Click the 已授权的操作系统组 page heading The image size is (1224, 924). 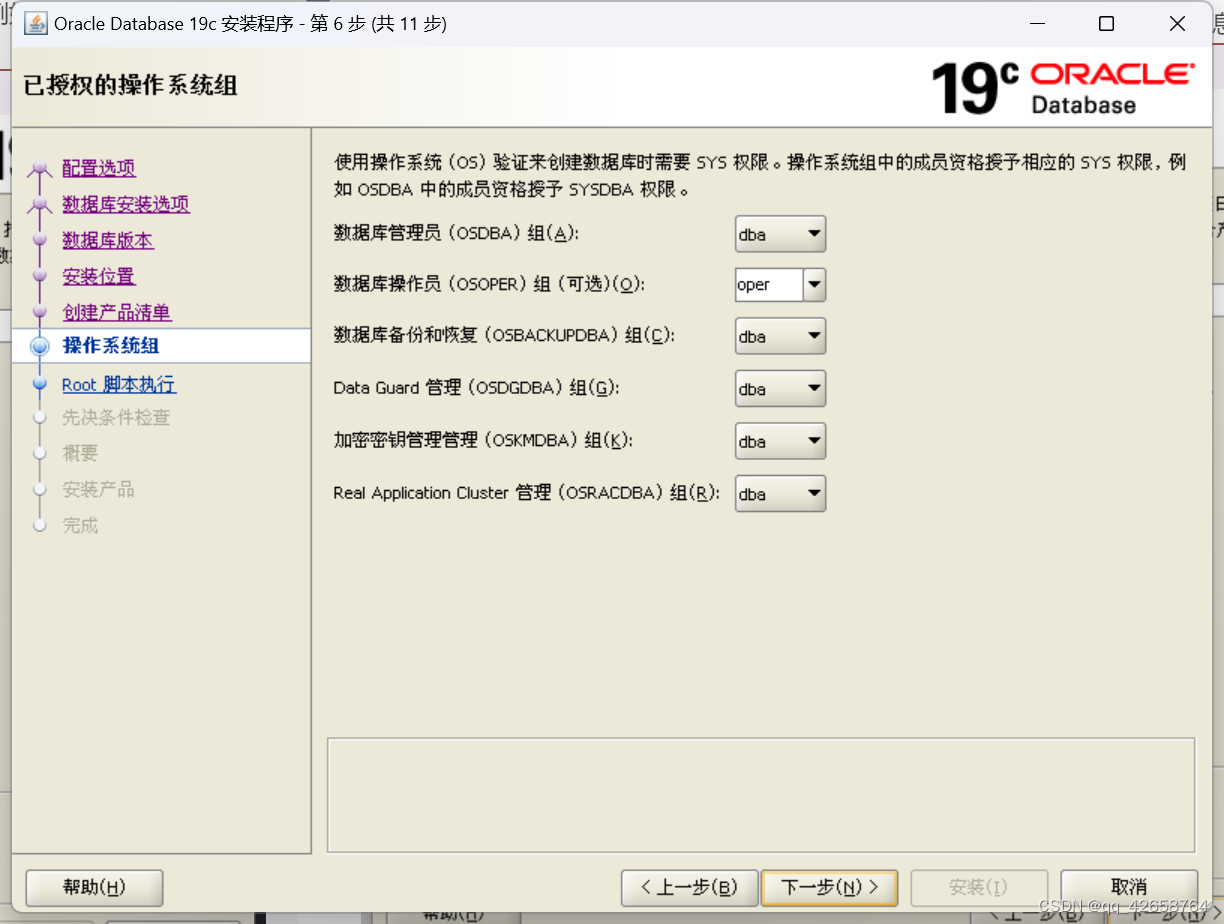130,85
